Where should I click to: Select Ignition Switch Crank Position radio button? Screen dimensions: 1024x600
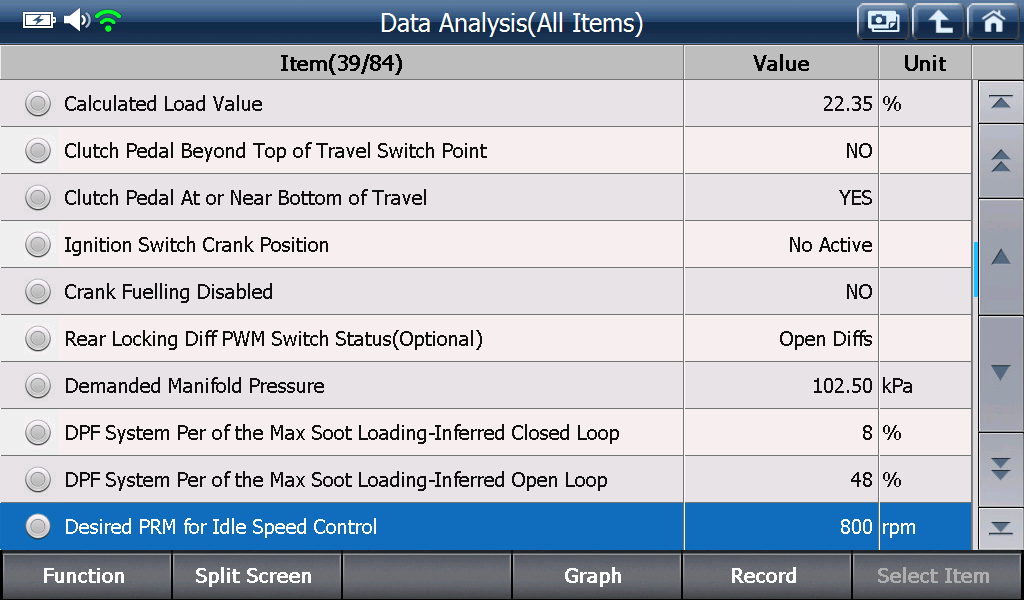coord(38,245)
